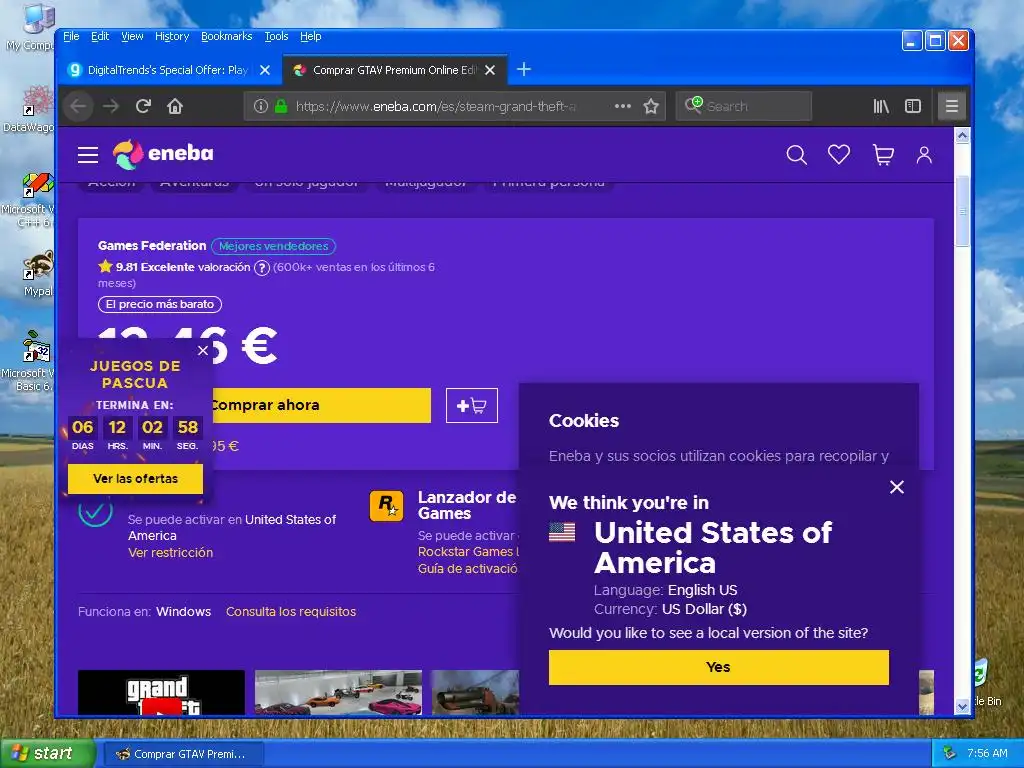Open the View menu
1024x768 pixels.
(x=132, y=37)
